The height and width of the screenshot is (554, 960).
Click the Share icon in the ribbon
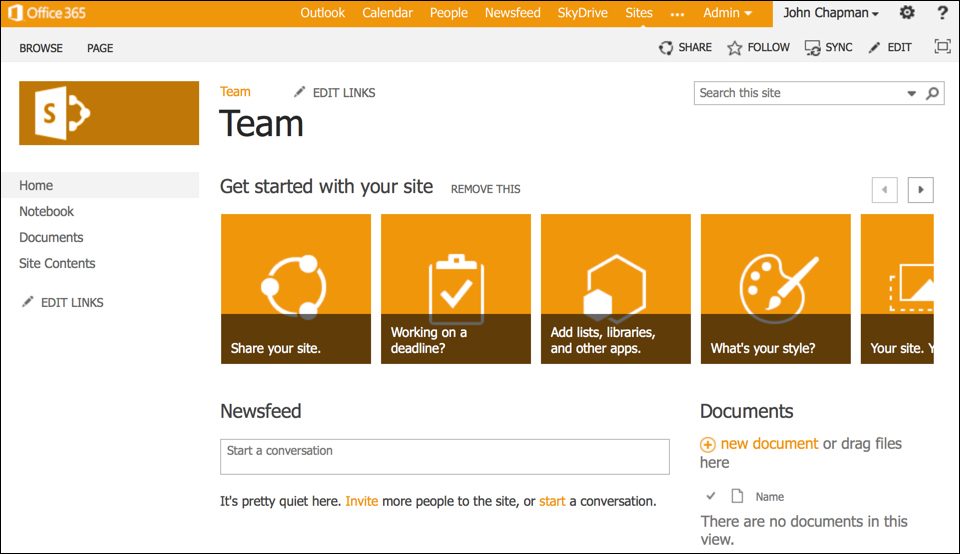click(x=666, y=48)
